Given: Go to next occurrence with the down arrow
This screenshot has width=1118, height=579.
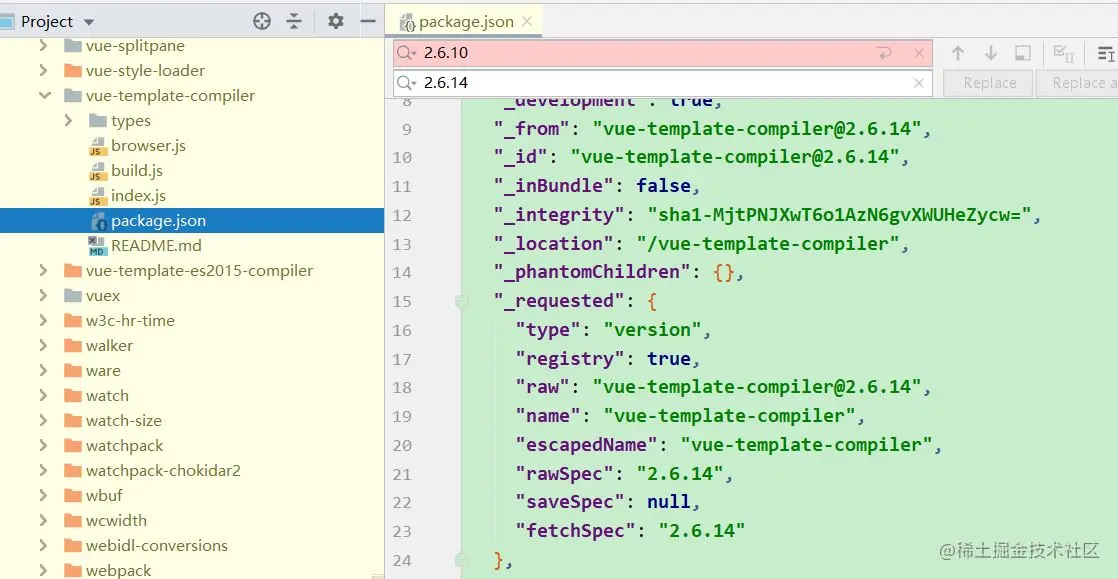Looking at the screenshot, I should coord(990,53).
